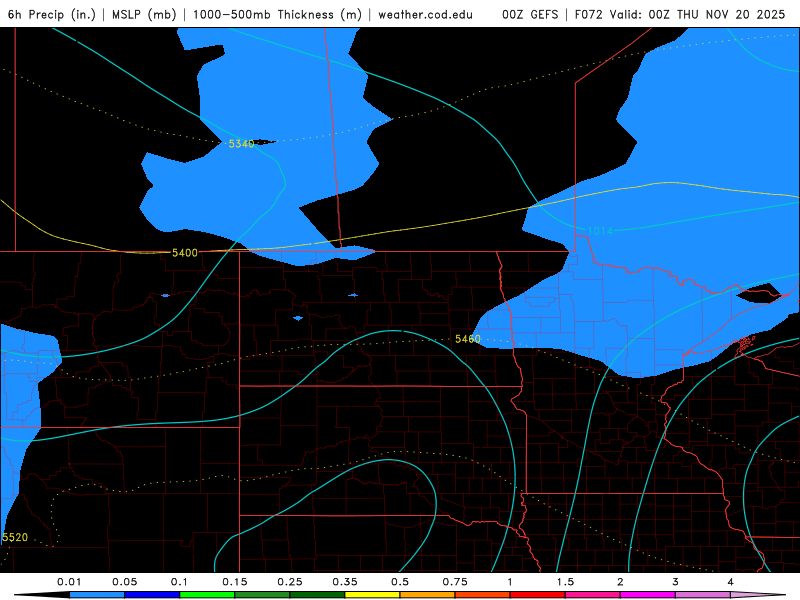Click the '00Z GEFS' model run label
800x600 pixels.
(x=530, y=14)
